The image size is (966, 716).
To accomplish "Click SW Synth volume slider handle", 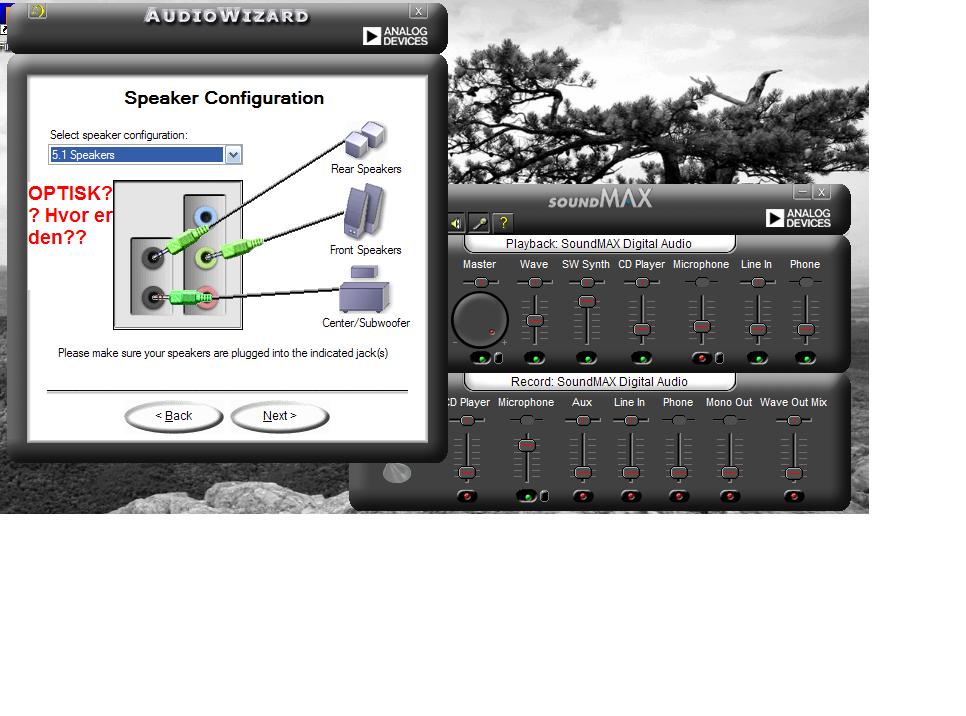I will (x=587, y=301).
